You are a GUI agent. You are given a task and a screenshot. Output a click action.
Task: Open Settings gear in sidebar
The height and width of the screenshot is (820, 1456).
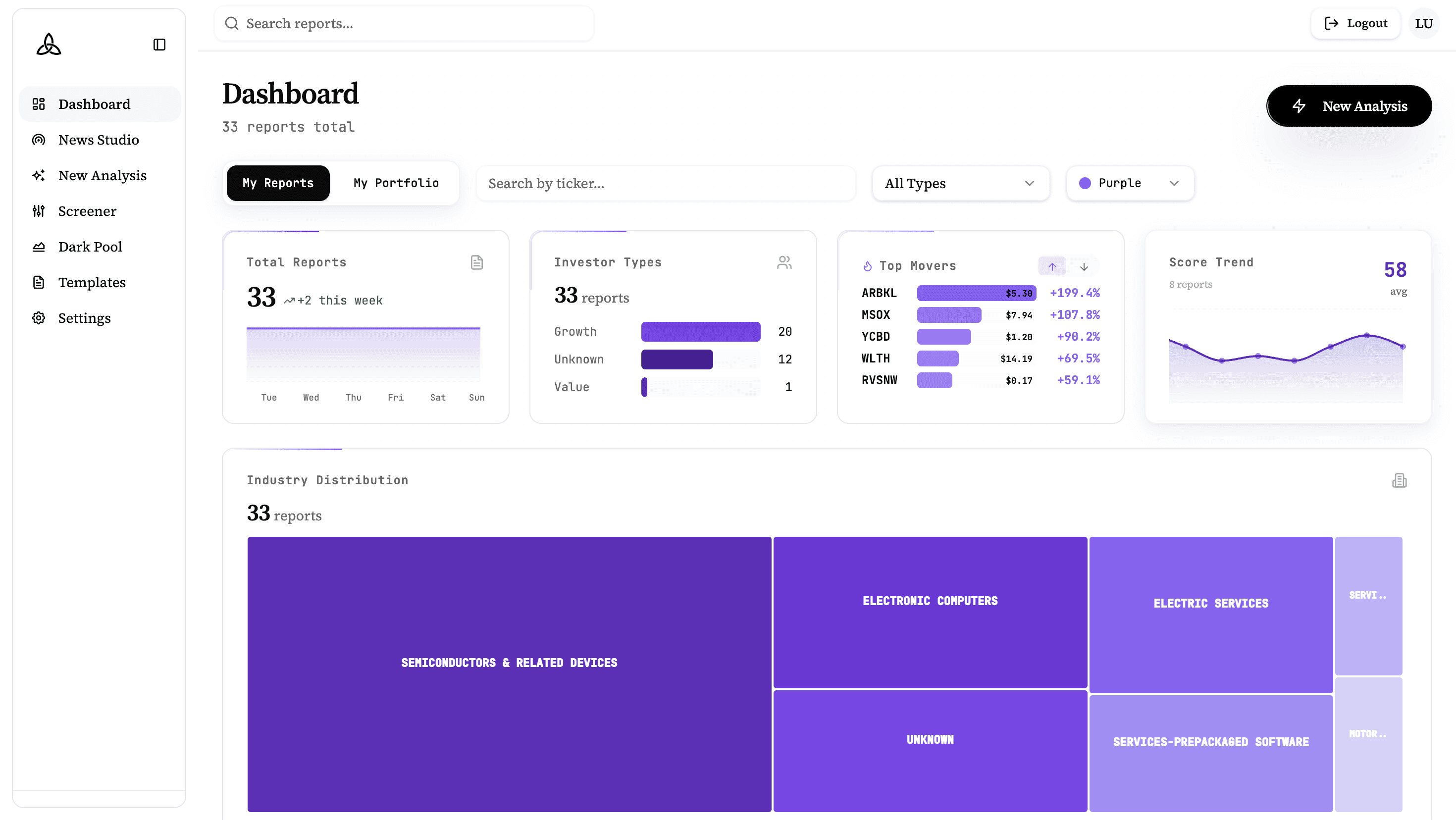(x=84, y=317)
